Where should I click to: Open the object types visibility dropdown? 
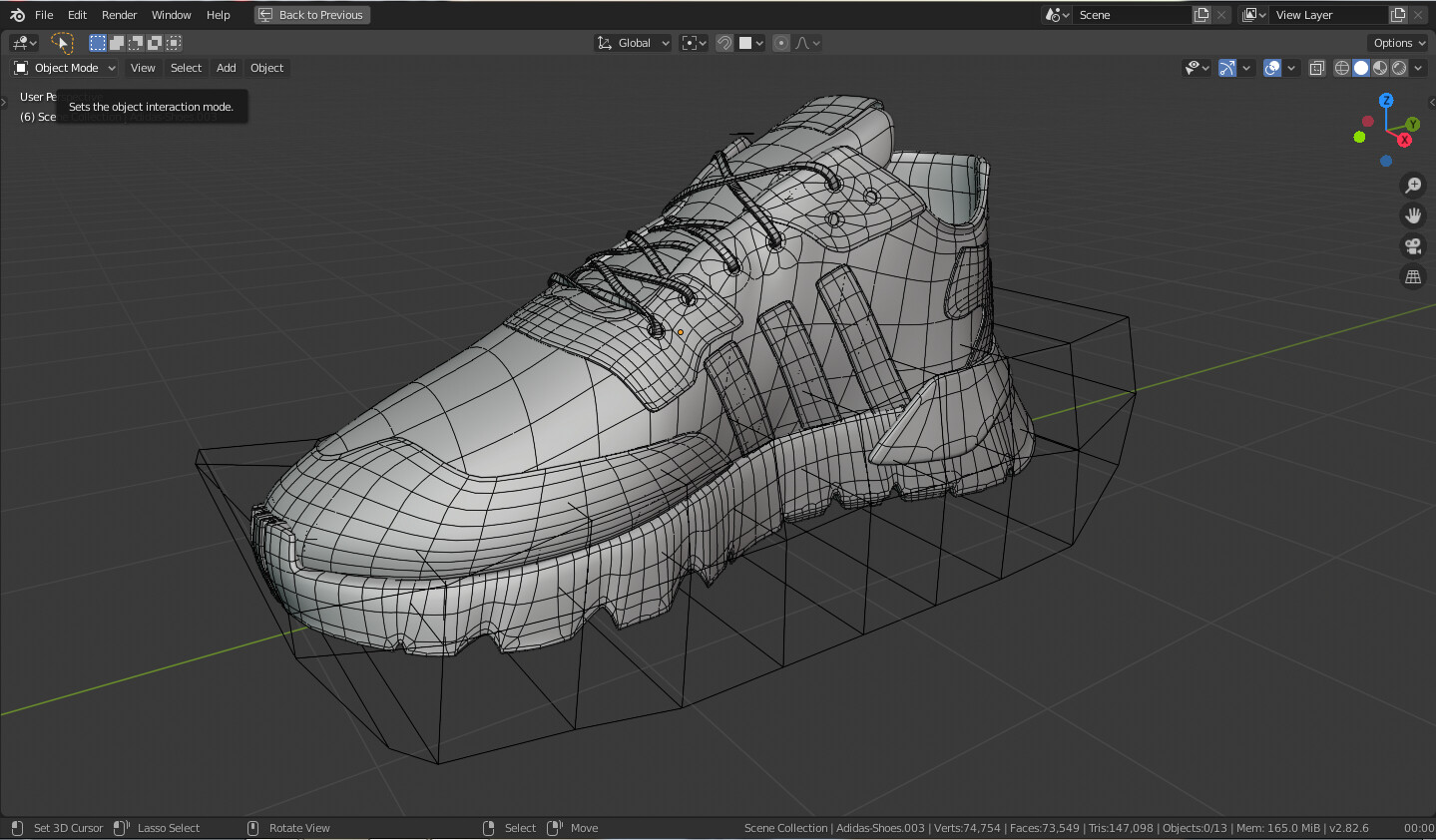coord(1196,68)
